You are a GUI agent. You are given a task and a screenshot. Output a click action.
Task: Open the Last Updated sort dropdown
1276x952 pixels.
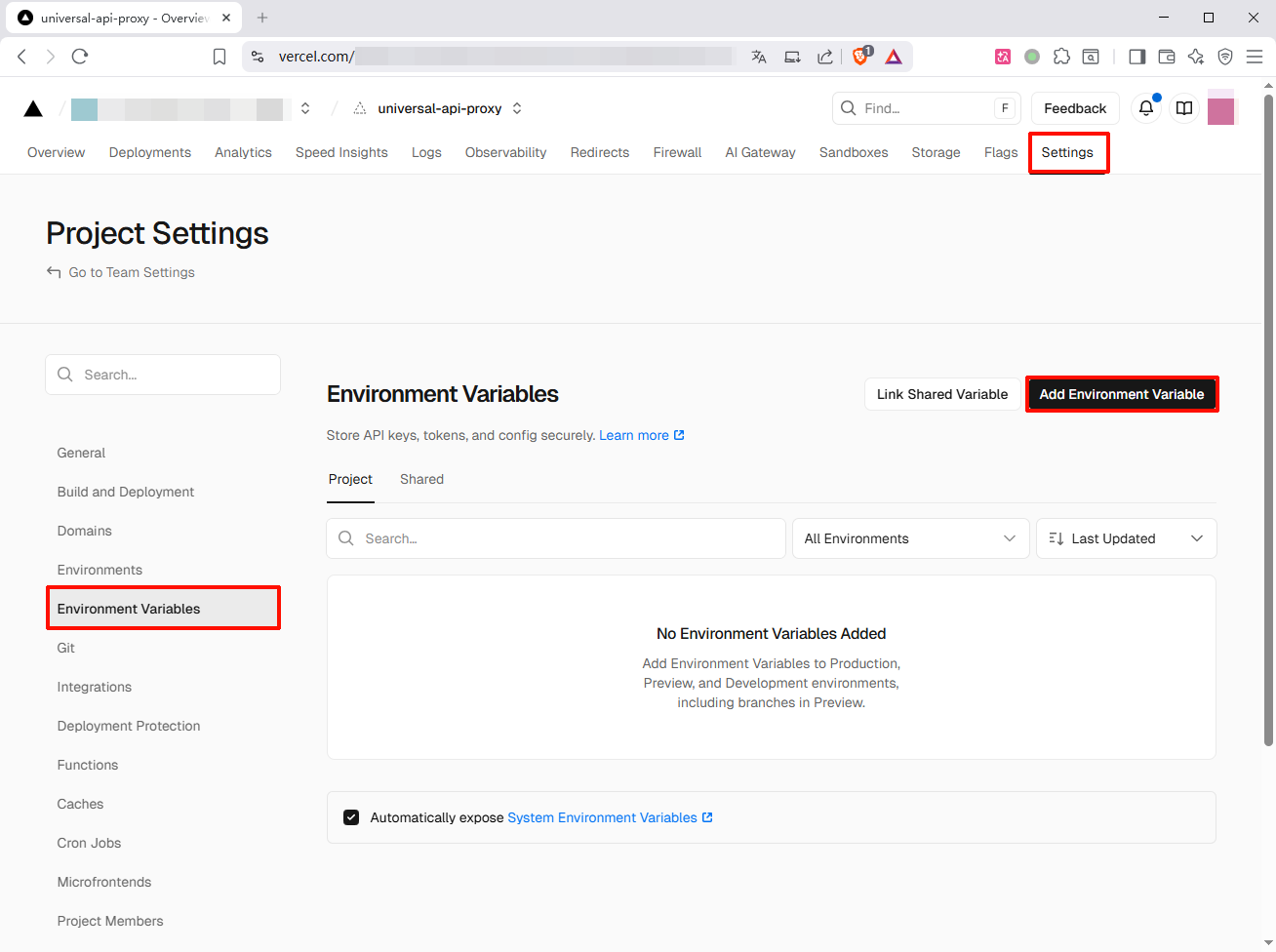pyautogui.click(x=1126, y=538)
